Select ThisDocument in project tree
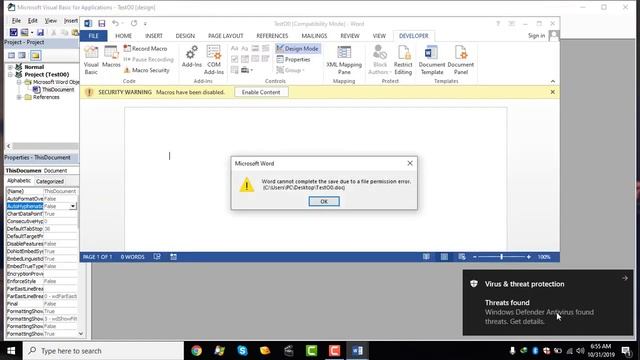This screenshot has width=640, height=360. point(58,90)
